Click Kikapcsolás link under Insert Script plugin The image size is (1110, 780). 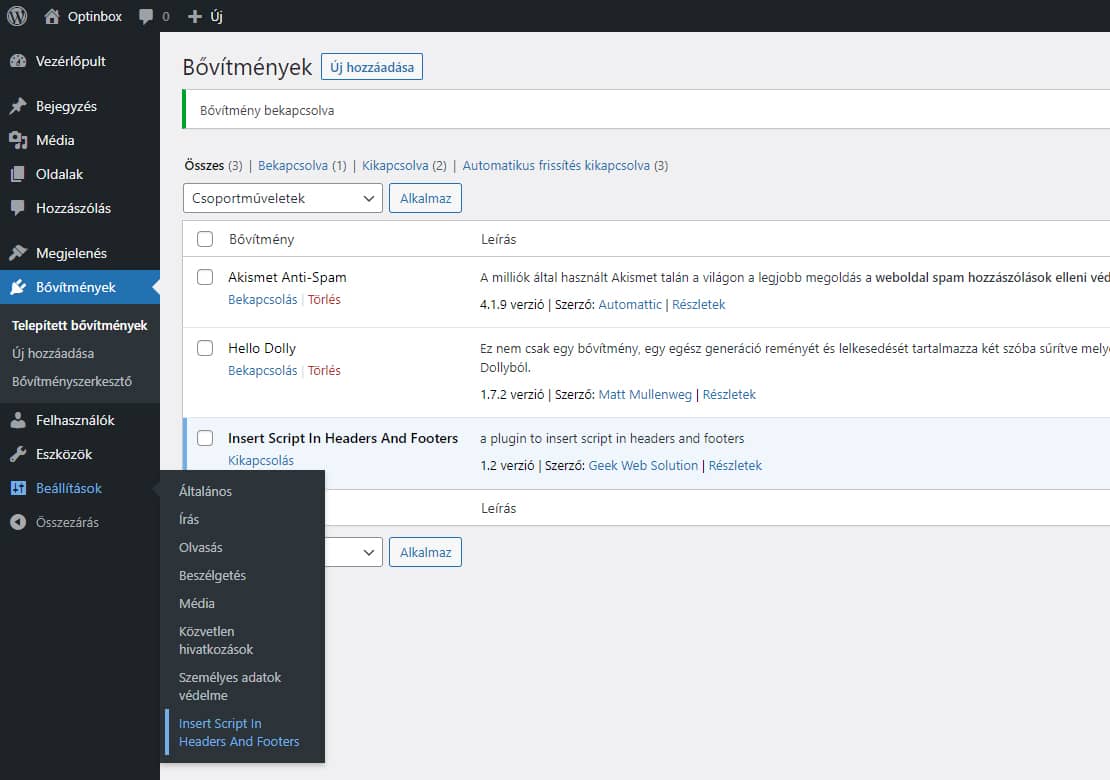(261, 461)
